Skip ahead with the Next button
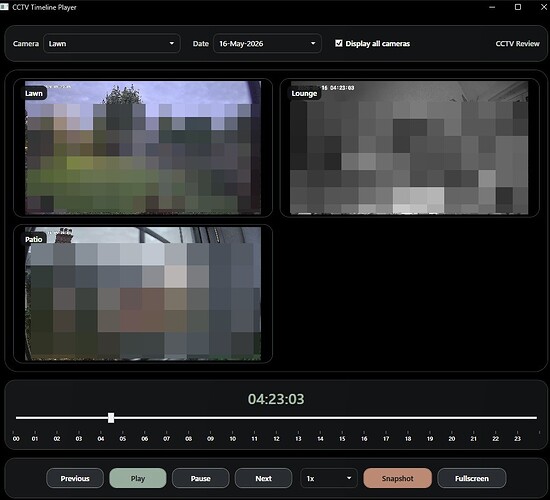 (x=263, y=478)
